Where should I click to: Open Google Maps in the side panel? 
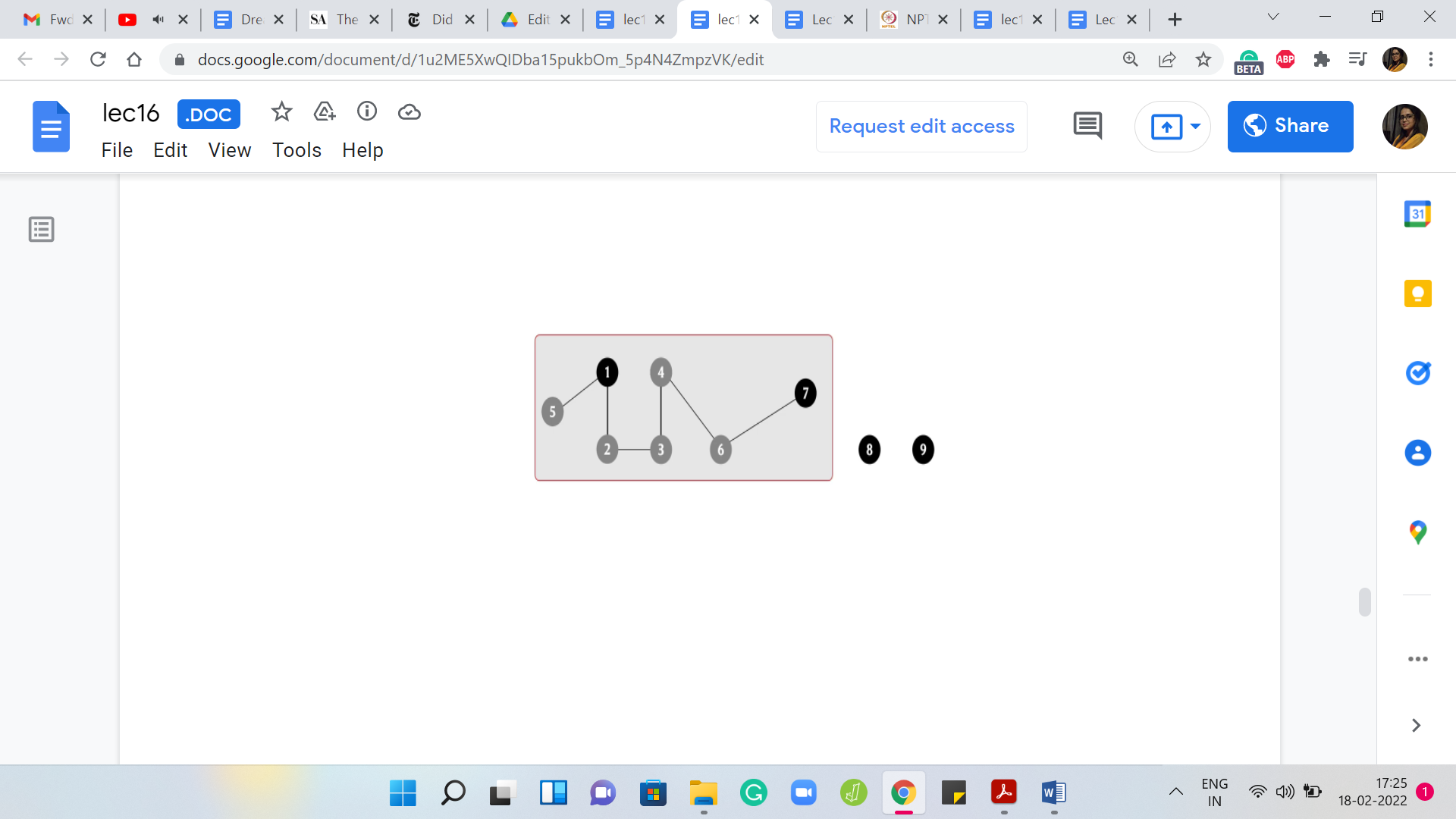pyautogui.click(x=1417, y=532)
